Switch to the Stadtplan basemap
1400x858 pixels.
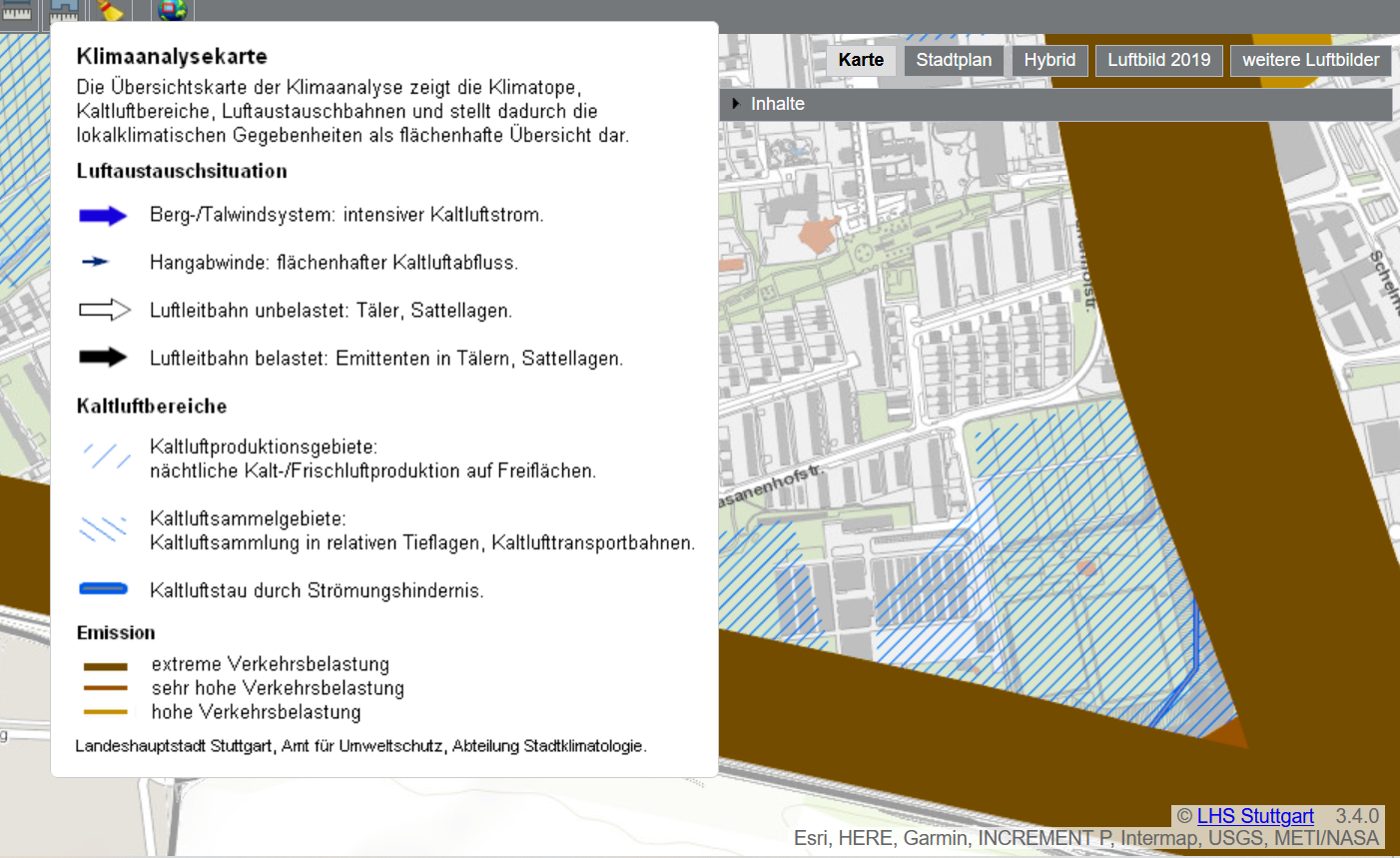point(953,60)
